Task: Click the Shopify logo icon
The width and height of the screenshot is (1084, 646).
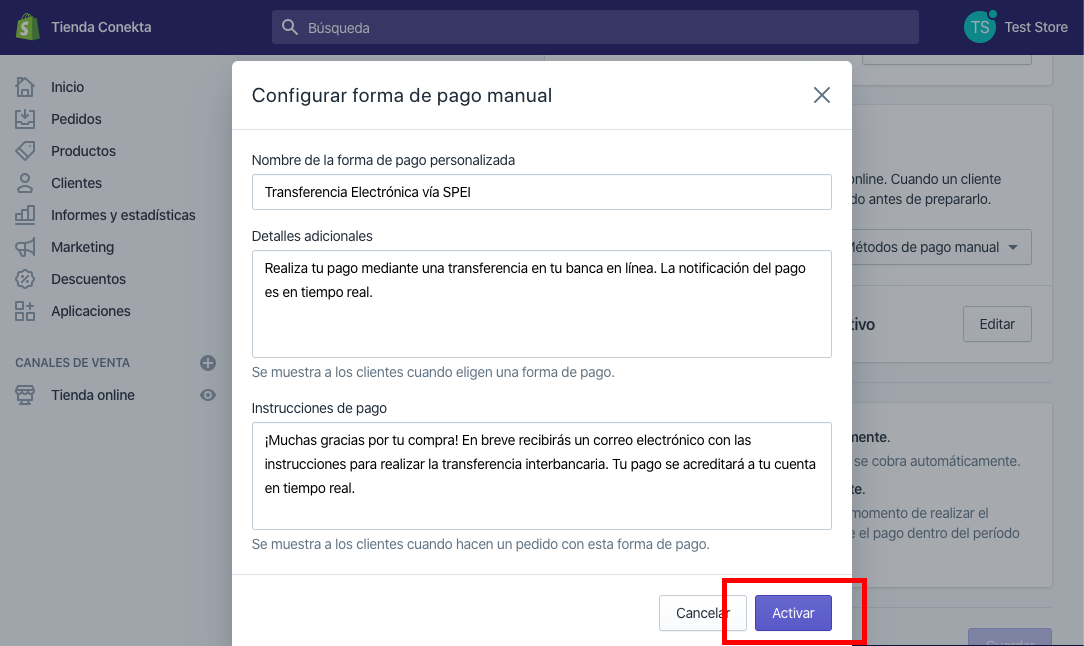Action: pyautogui.click(x=27, y=27)
